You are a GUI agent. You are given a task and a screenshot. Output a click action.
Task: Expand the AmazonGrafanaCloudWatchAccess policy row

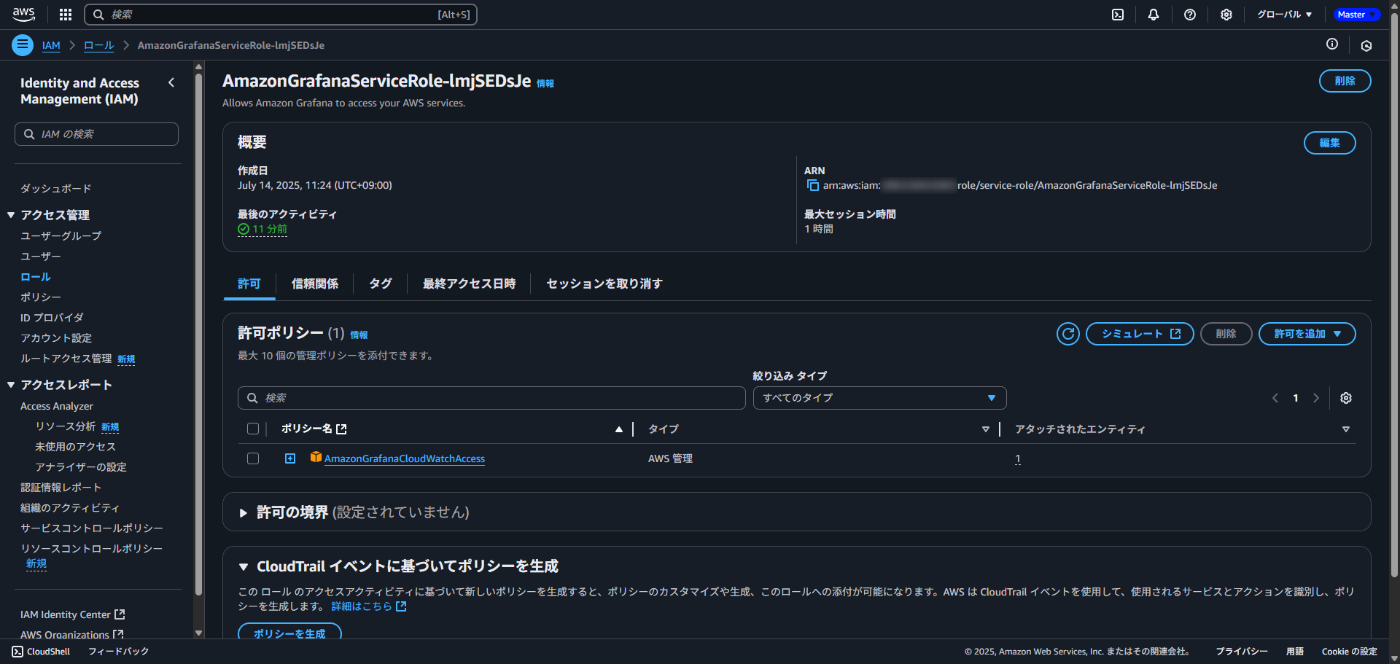coord(290,458)
